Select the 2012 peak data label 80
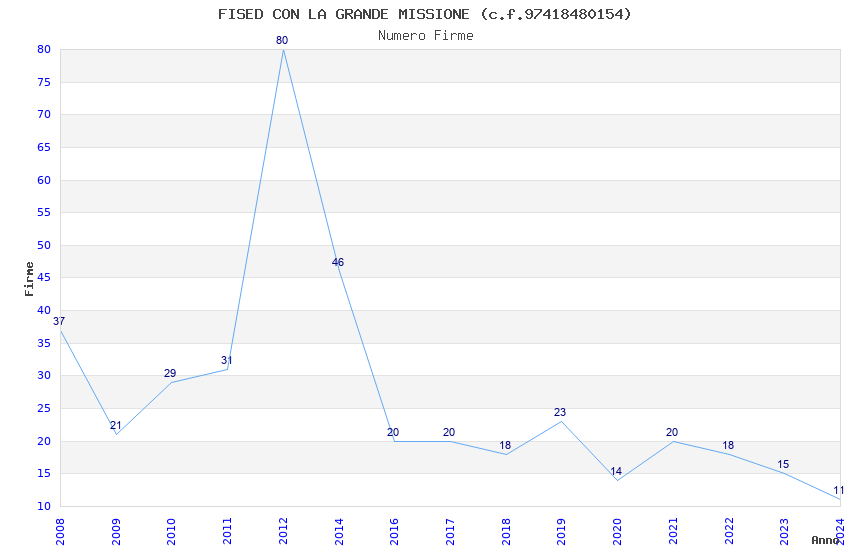 coord(282,40)
